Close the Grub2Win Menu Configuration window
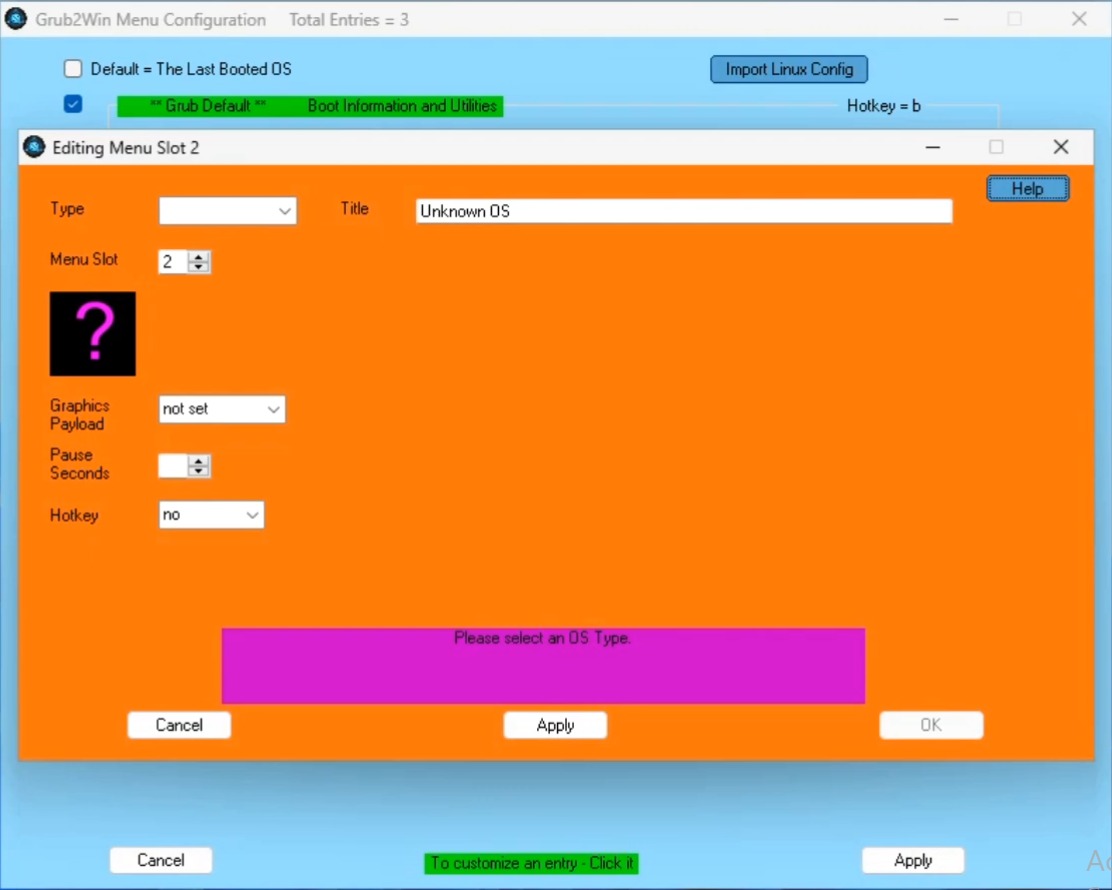Screen dimensions: 1112x890 pyautogui.click(x=1079, y=19)
